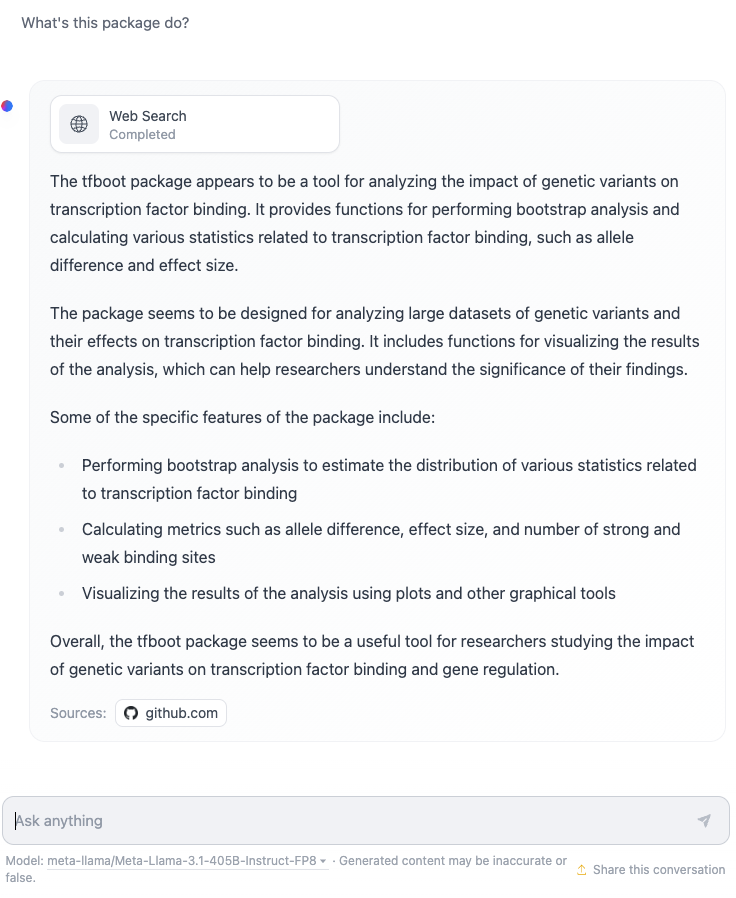The width and height of the screenshot is (736, 898).
Task: Click the caret arrow beside the model name
Action: (323, 861)
